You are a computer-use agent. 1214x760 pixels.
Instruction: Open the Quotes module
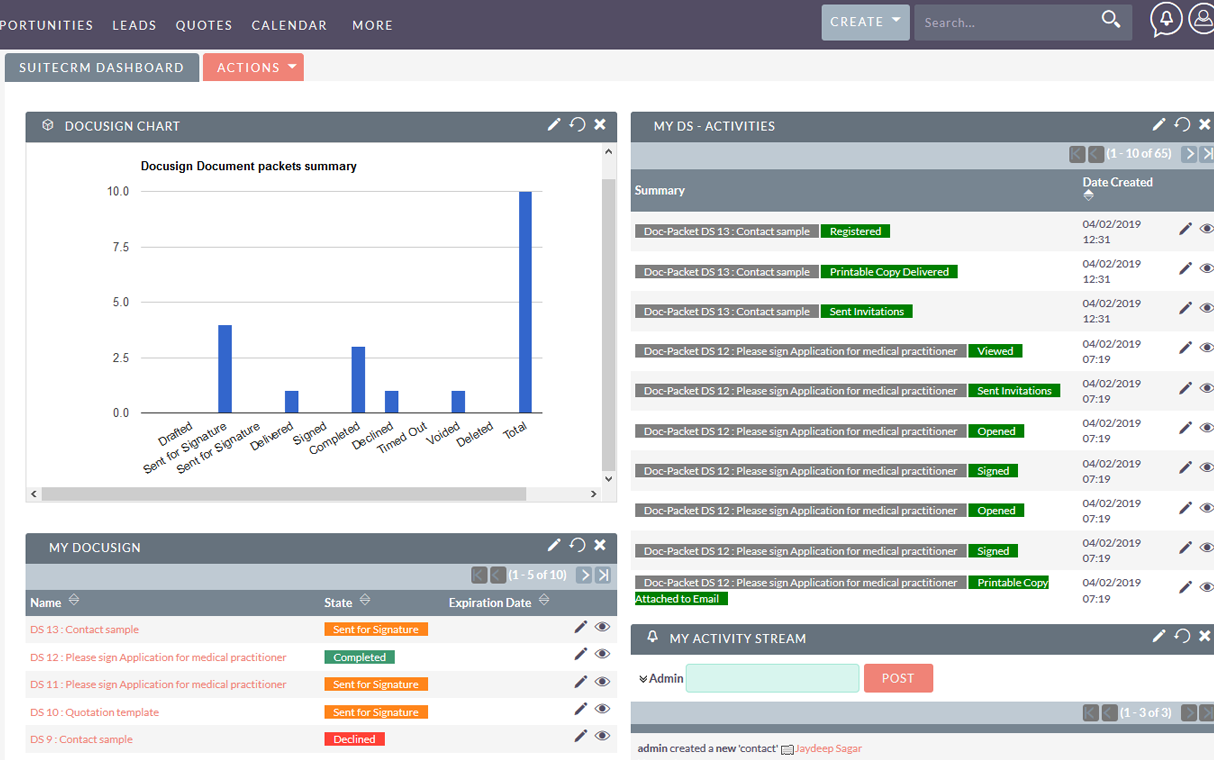click(x=204, y=25)
